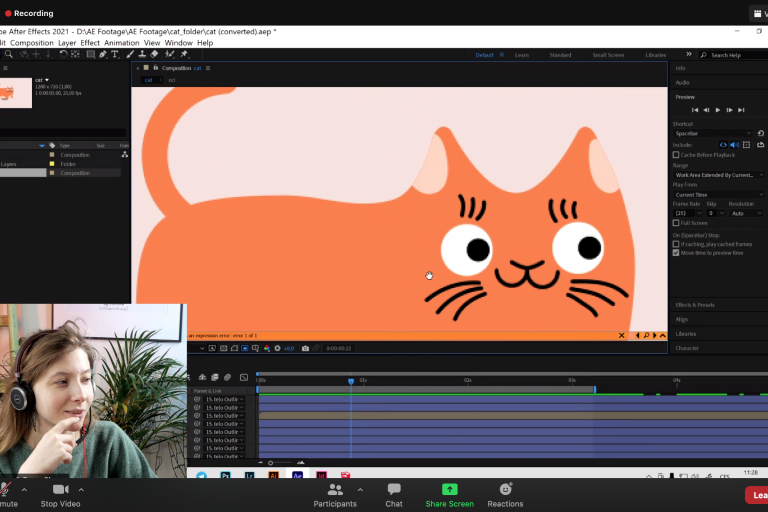The height and width of the screenshot is (512, 768).
Task: Select the Pen tool
Action: pyautogui.click(x=102, y=54)
